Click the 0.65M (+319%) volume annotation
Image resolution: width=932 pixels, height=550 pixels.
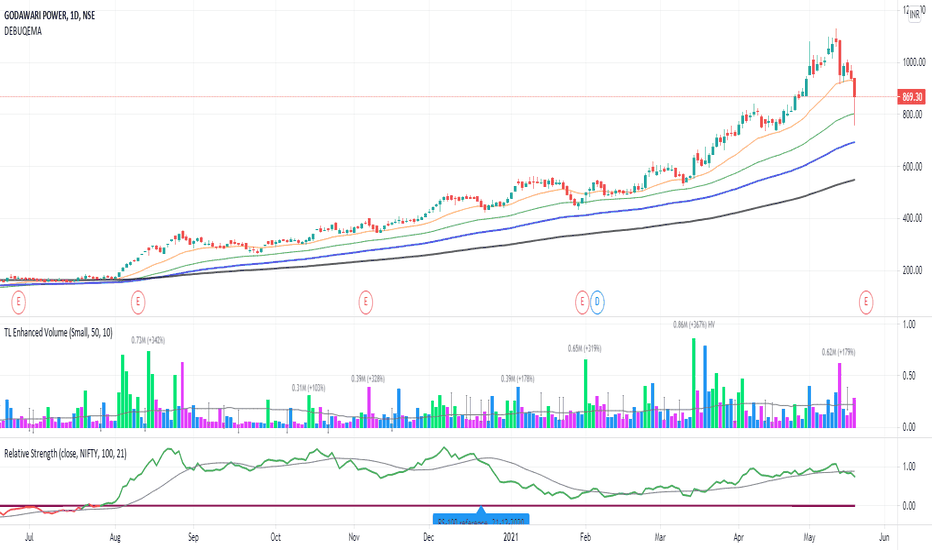(584, 348)
